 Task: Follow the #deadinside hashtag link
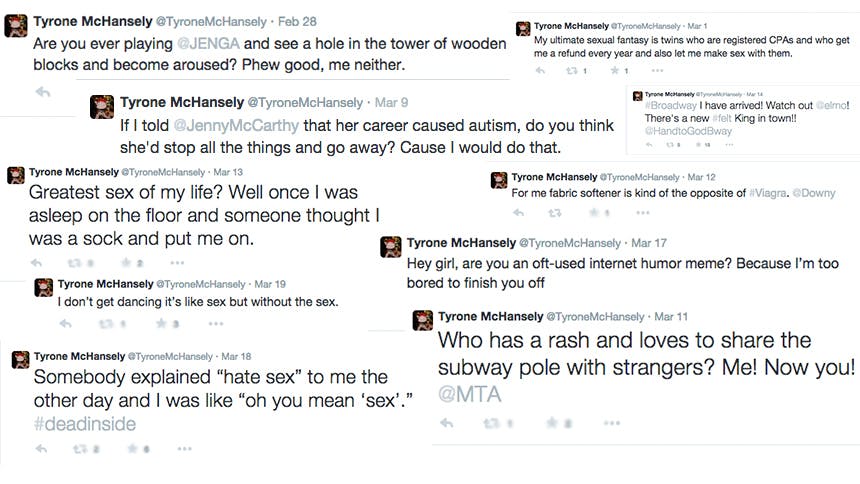coord(84,423)
